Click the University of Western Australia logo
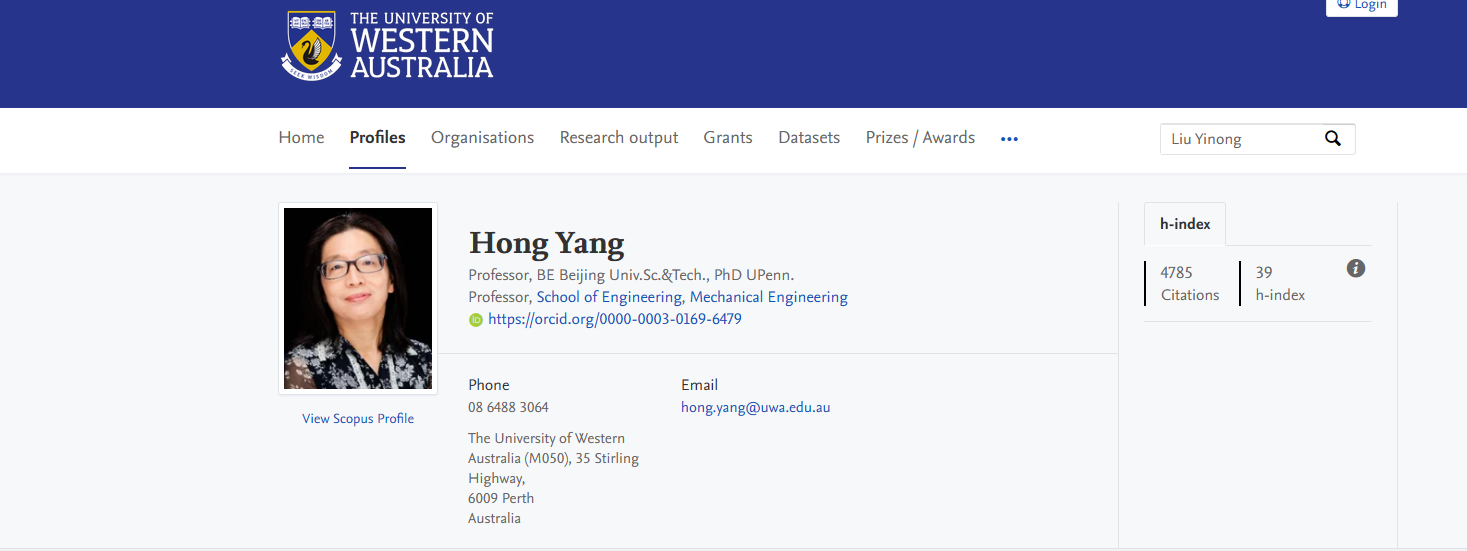 click(x=387, y=45)
